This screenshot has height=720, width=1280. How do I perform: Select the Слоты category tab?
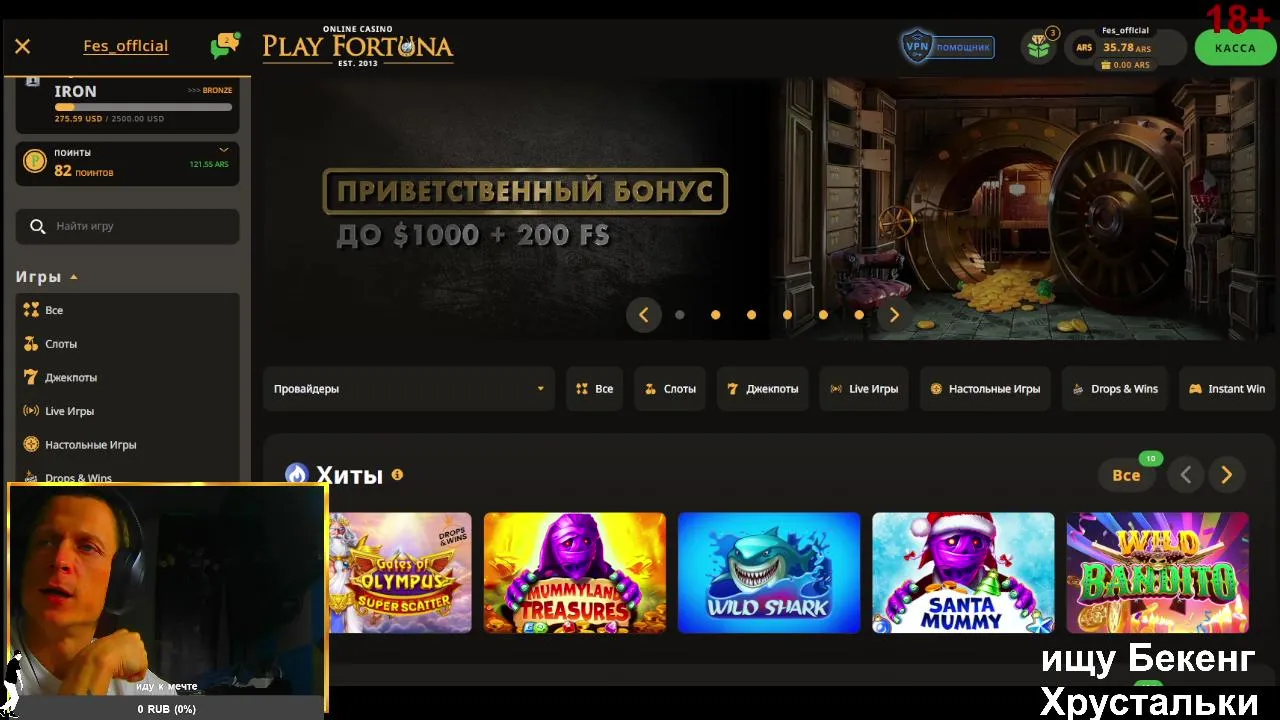click(x=670, y=389)
